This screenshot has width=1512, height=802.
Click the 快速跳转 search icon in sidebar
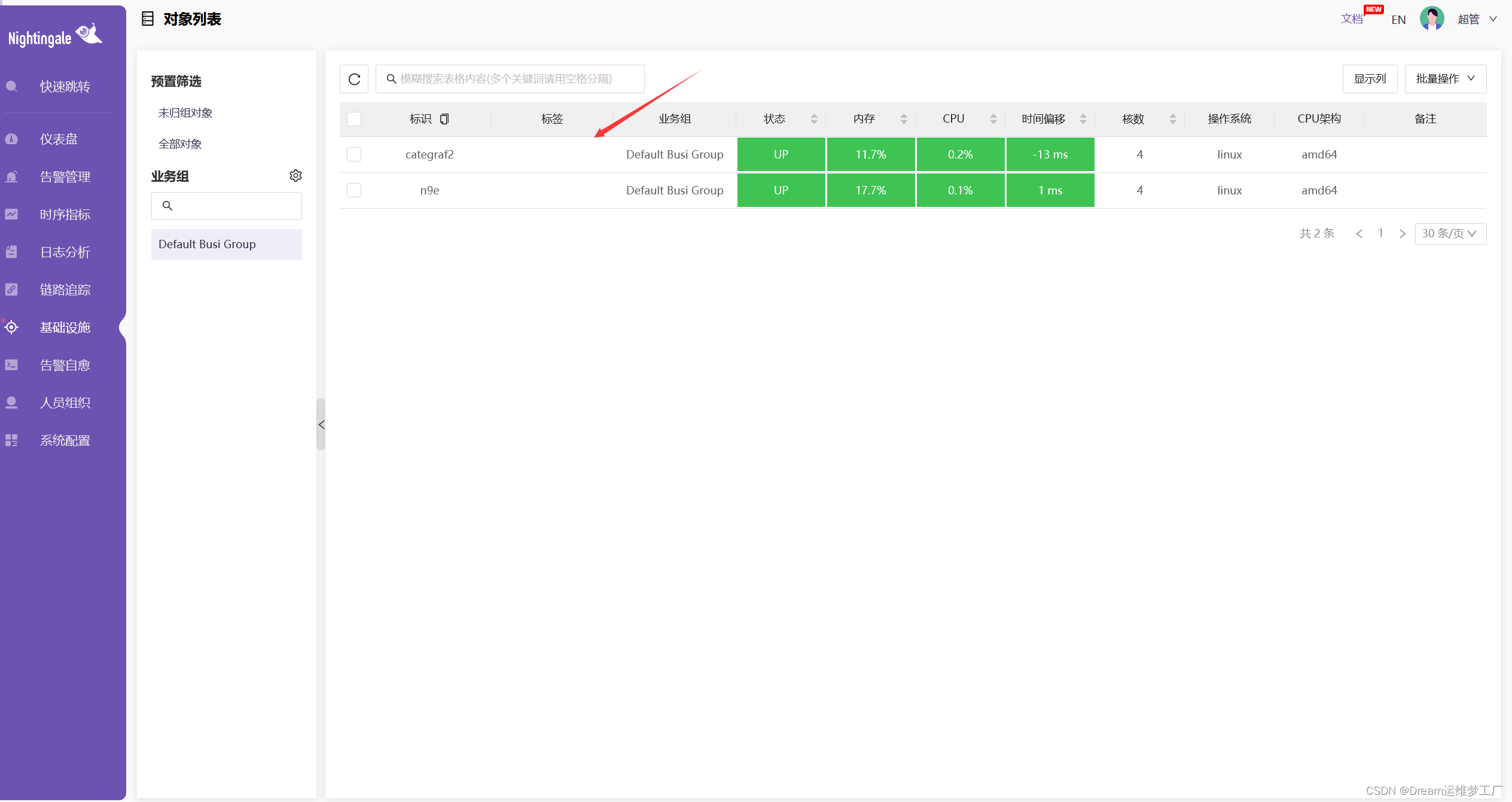11,87
